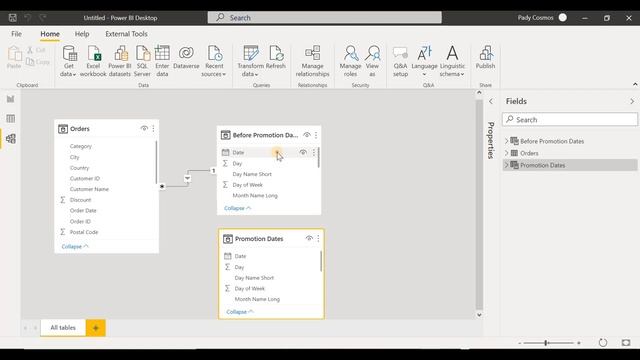
Task: Click the zoom out minus button
Action: point(520,343)
